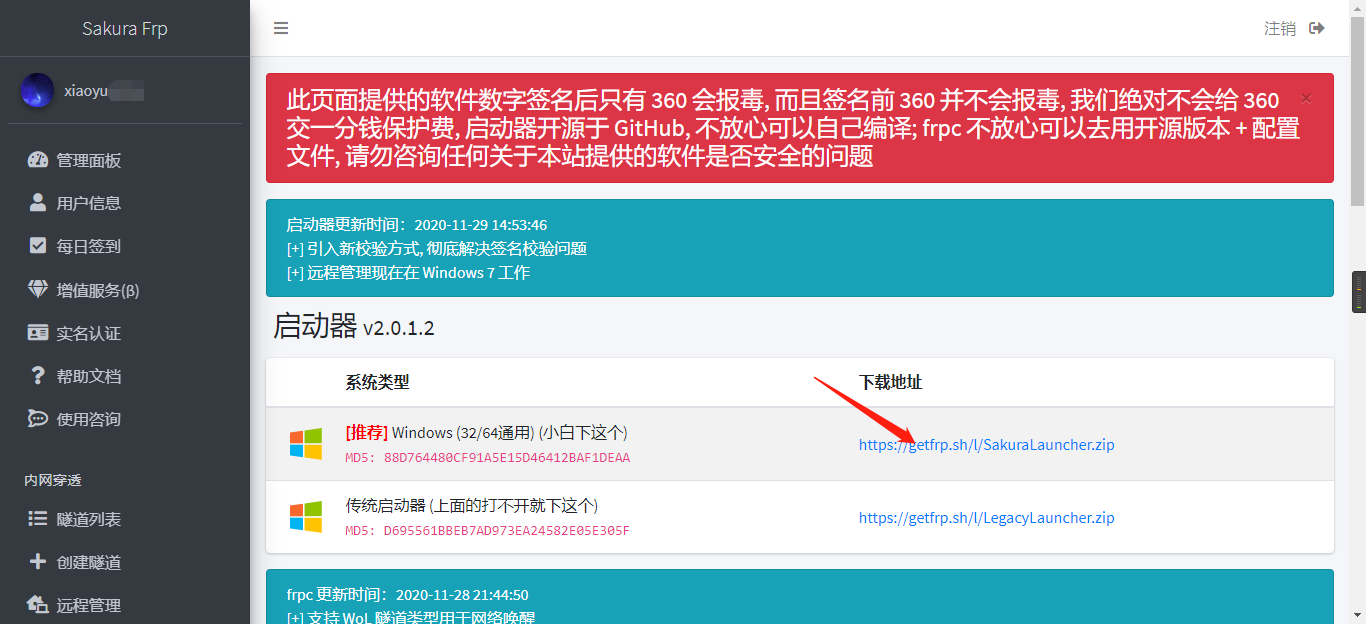This screenshot has width=1366, height=624.
Task: Click the 创建隧道 plus icon
Action: pos(38,562)
